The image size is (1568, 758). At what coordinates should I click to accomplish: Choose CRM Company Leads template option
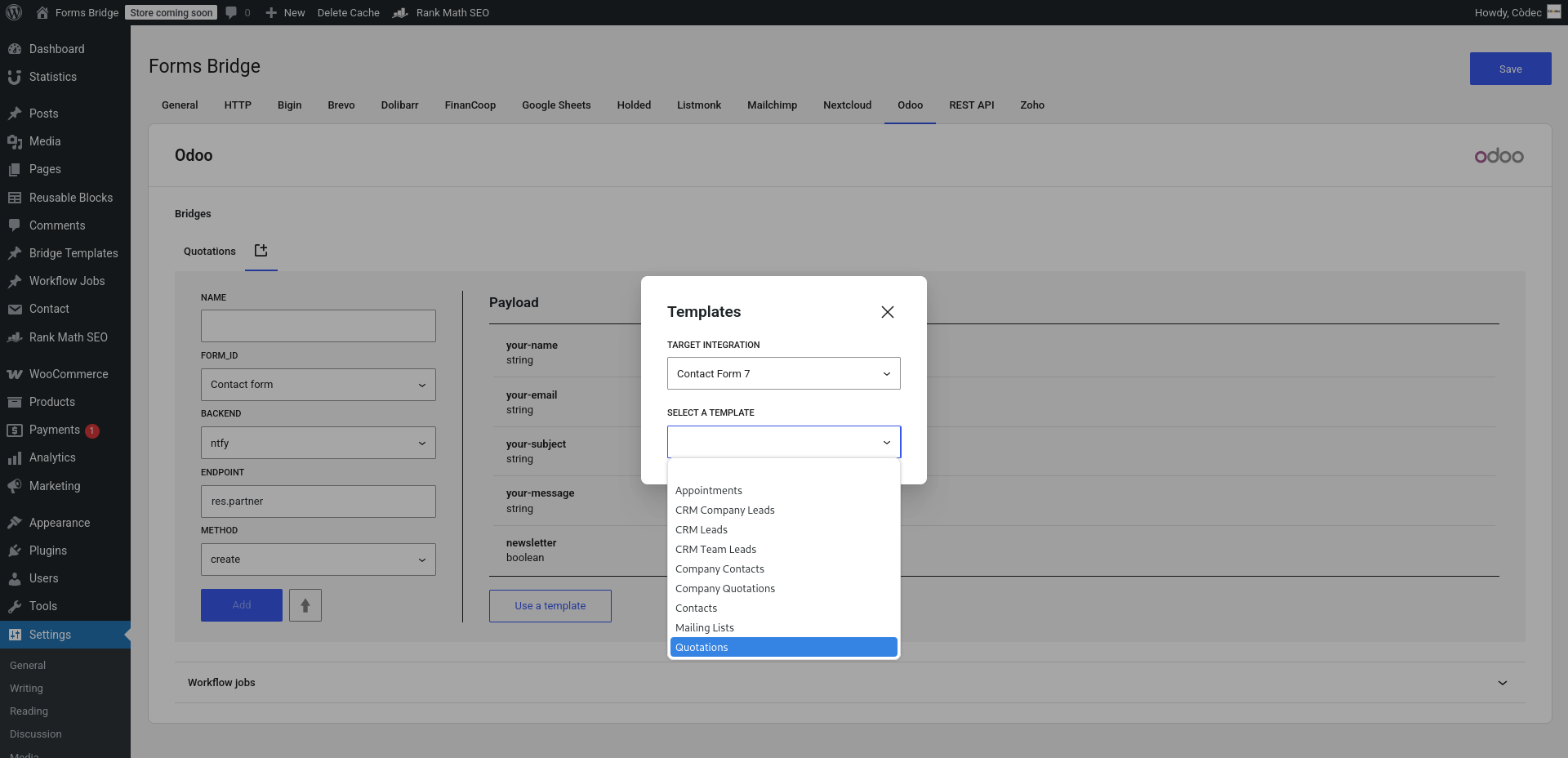point(784,511)
